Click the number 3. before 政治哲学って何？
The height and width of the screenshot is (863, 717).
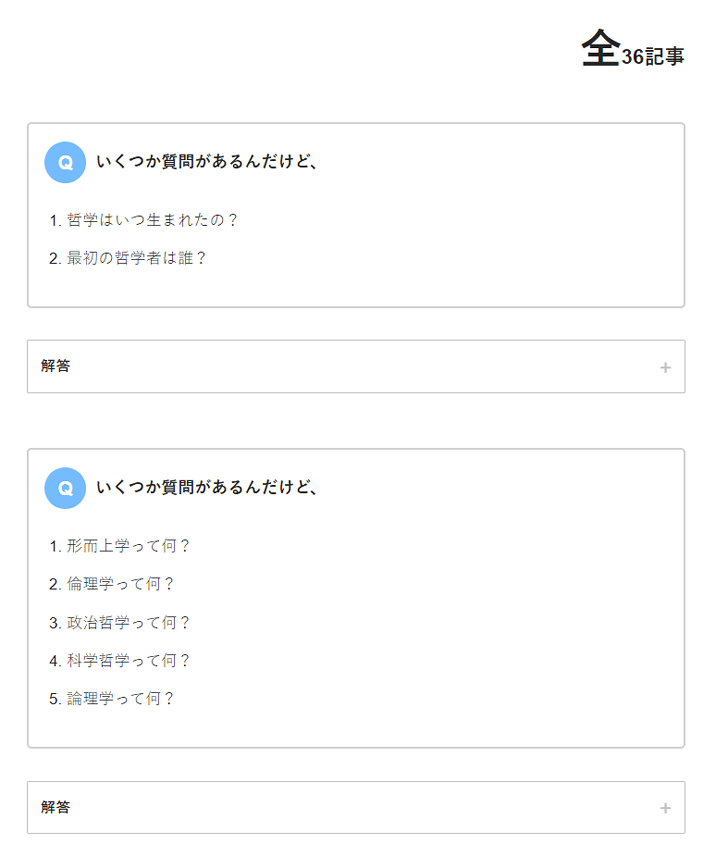[55, 622]
